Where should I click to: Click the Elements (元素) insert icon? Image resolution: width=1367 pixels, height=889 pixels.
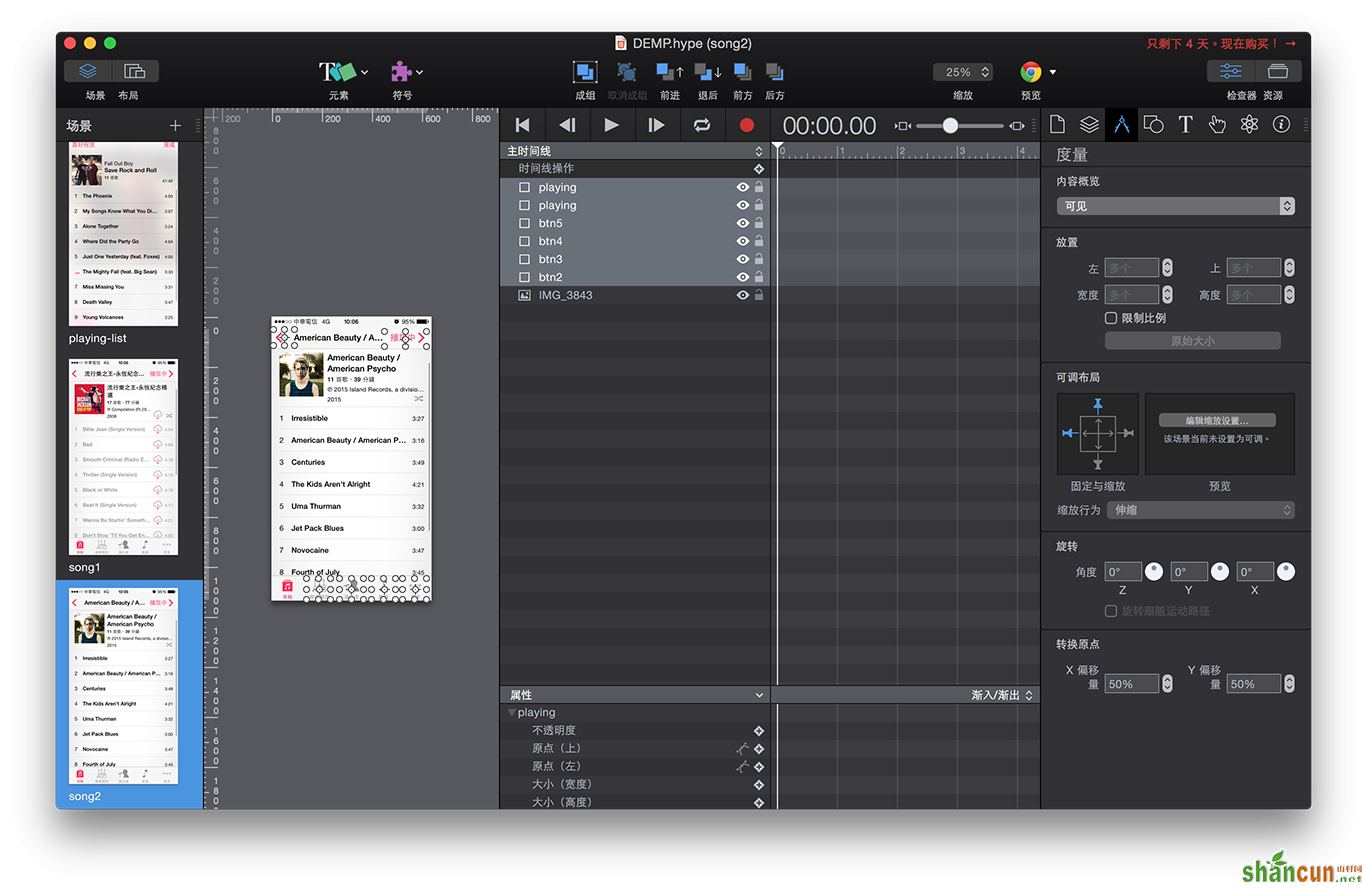338,72
